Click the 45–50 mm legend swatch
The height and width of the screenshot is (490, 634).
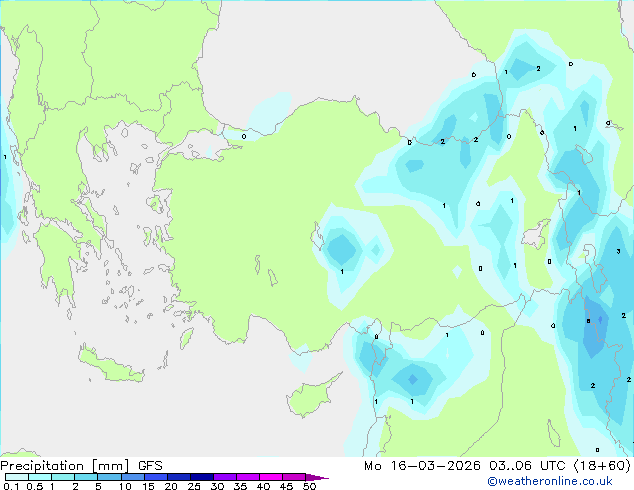tap(294, 477)
